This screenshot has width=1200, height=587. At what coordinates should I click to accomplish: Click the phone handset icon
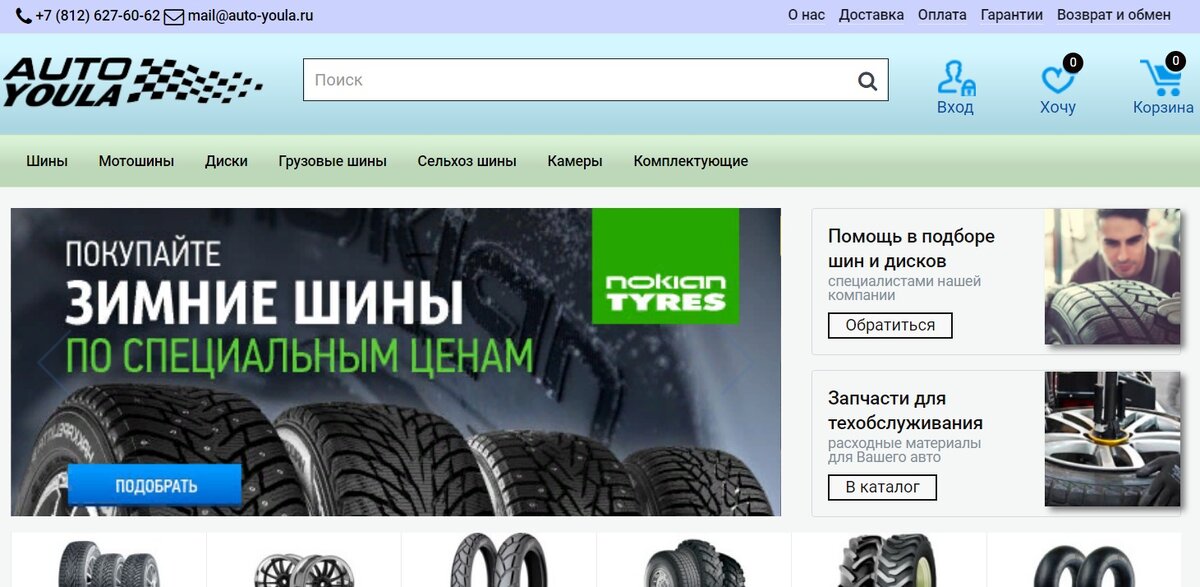click(x=23, y=16)
